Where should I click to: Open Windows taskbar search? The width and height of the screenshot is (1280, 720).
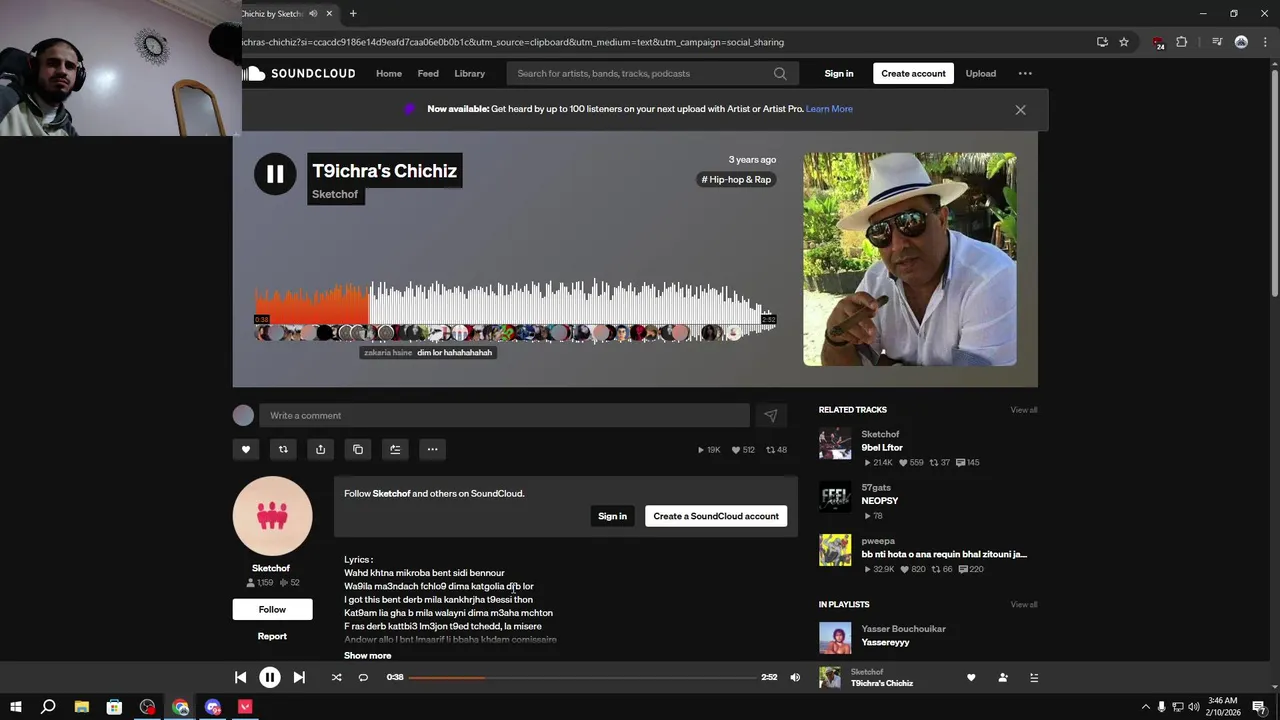point(48,707)
